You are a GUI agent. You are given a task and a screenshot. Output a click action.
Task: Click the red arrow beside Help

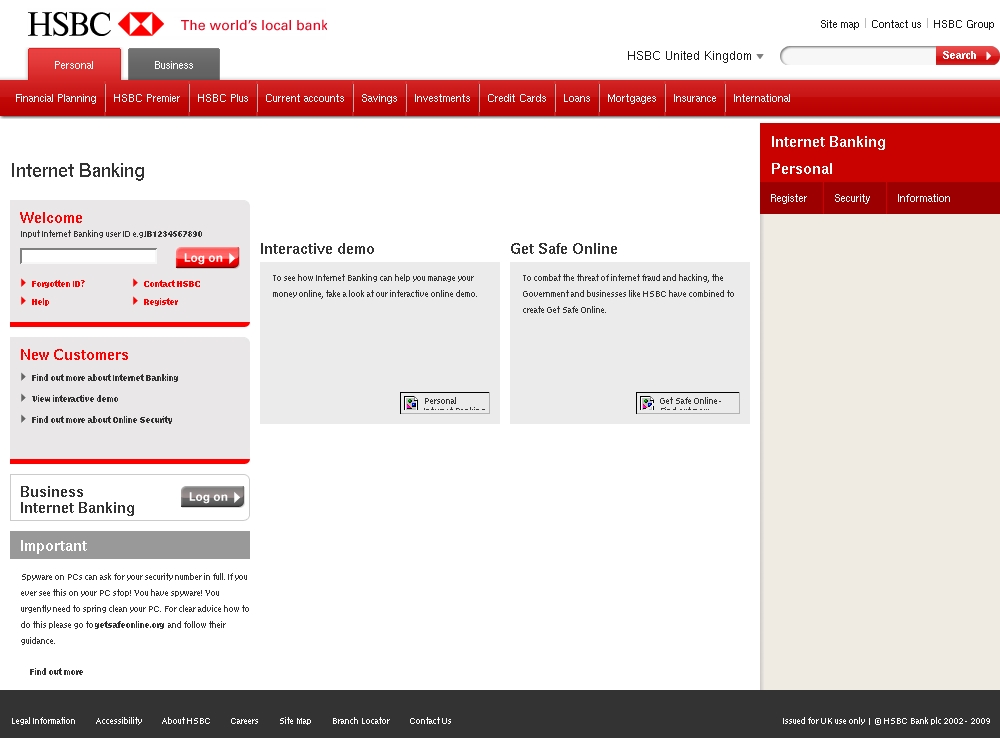pyautogui.click(x=24, y=301)
